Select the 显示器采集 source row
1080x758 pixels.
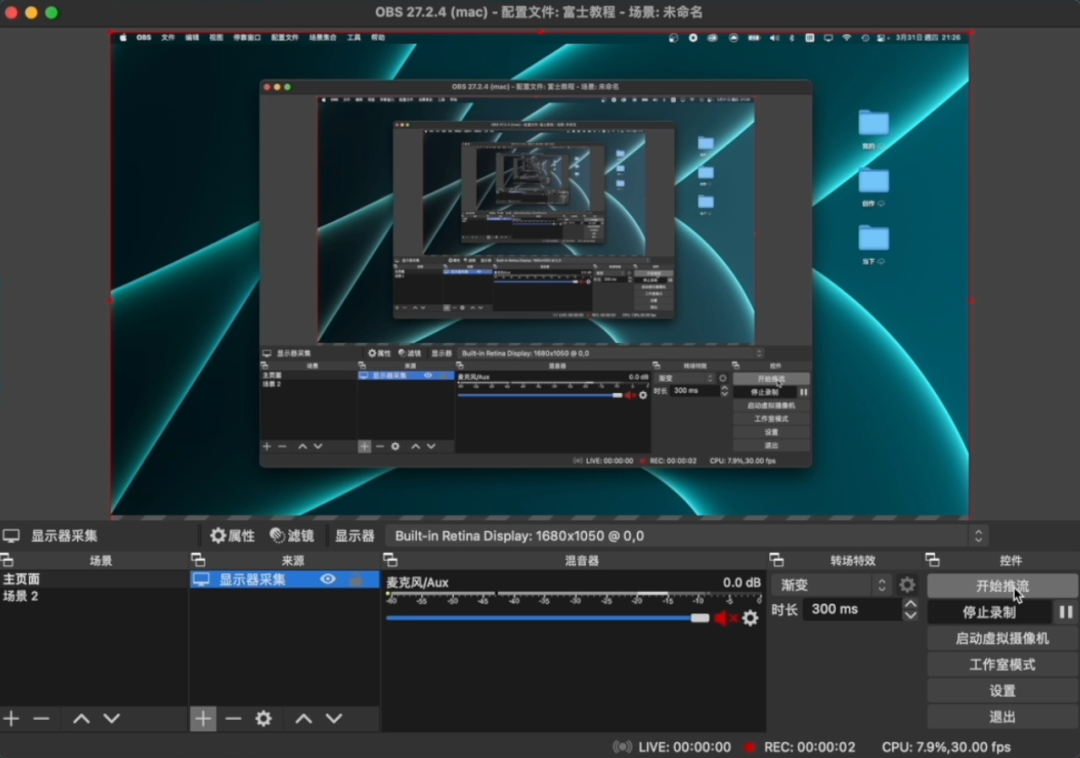click(x=284, y=580)
